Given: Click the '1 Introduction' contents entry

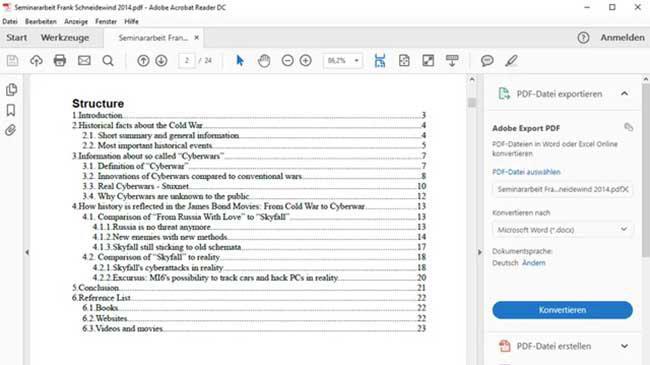Looking at the screenshot, I should point(249,115).
